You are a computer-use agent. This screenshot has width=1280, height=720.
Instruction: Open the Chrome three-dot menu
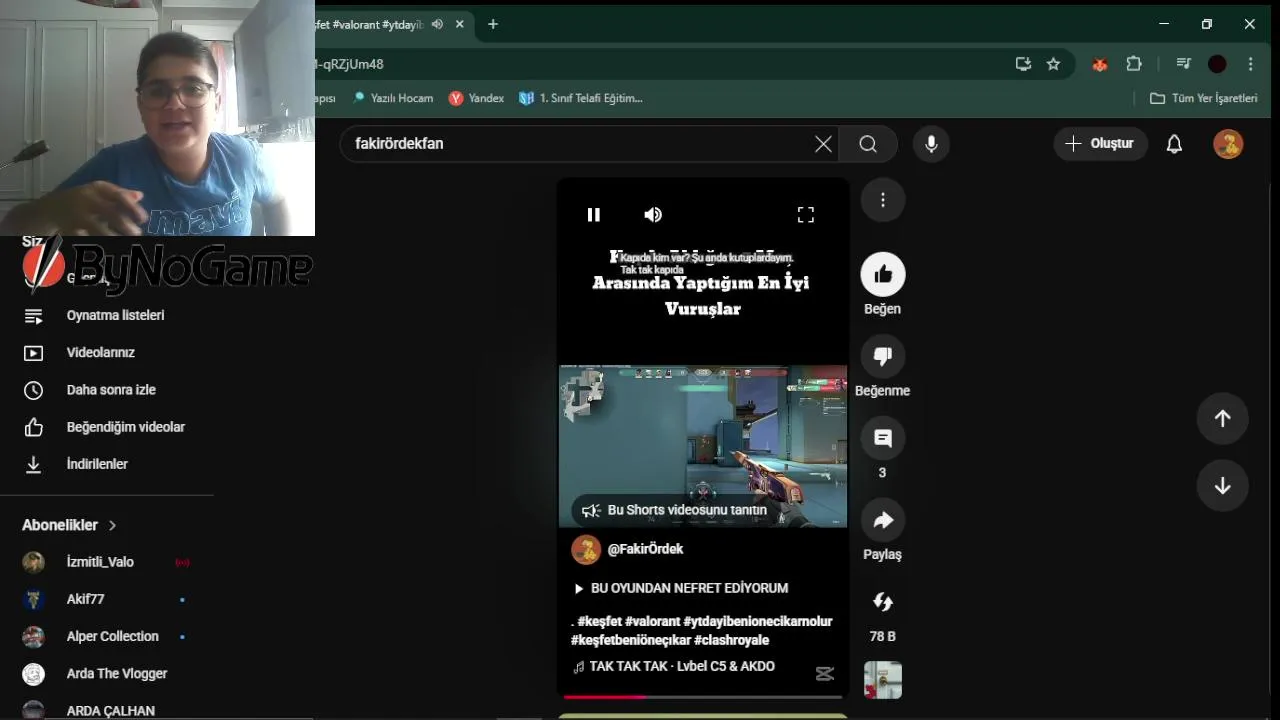(x=1250, y=64)
